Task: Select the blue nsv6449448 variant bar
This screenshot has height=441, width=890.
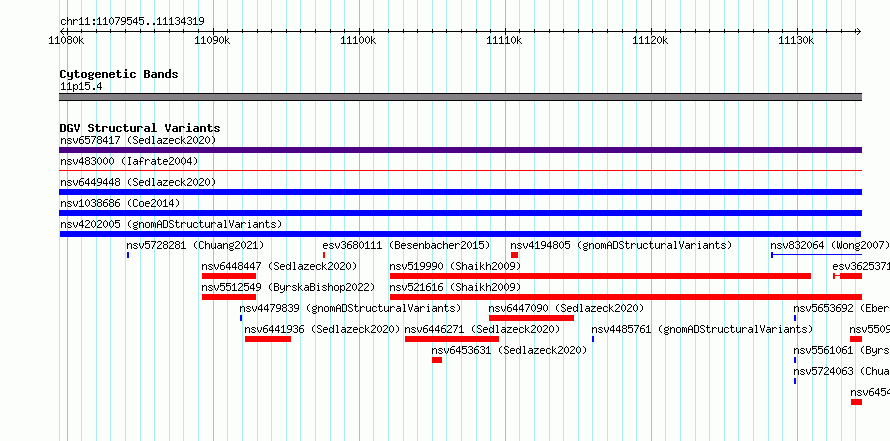Action: coord(460,192)
